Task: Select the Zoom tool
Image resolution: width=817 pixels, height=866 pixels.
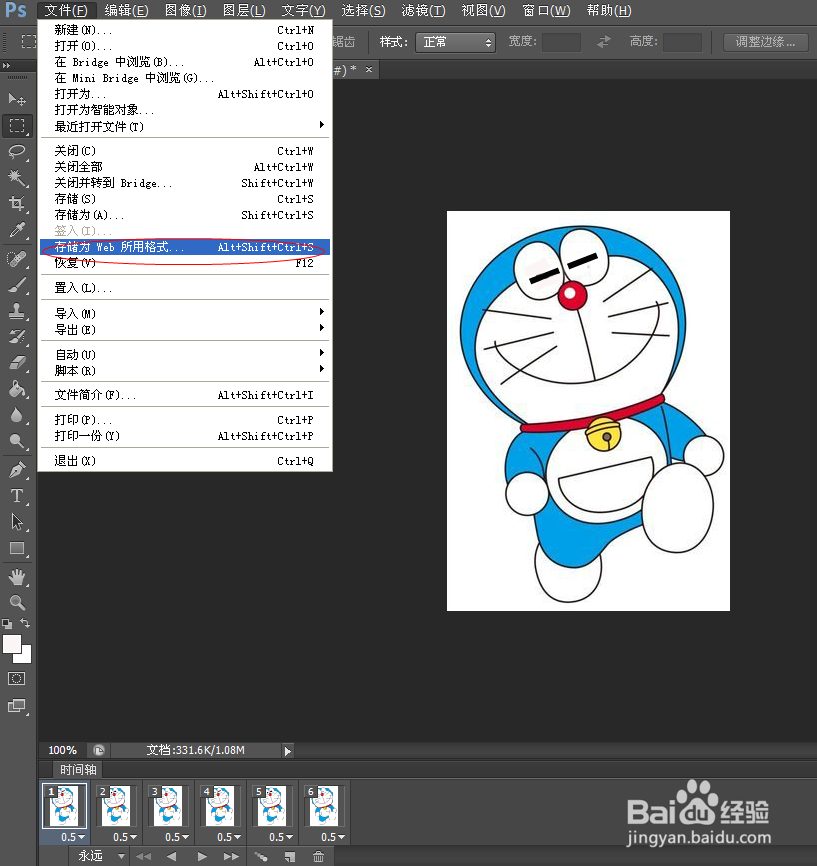Action: tap(17, 602)
